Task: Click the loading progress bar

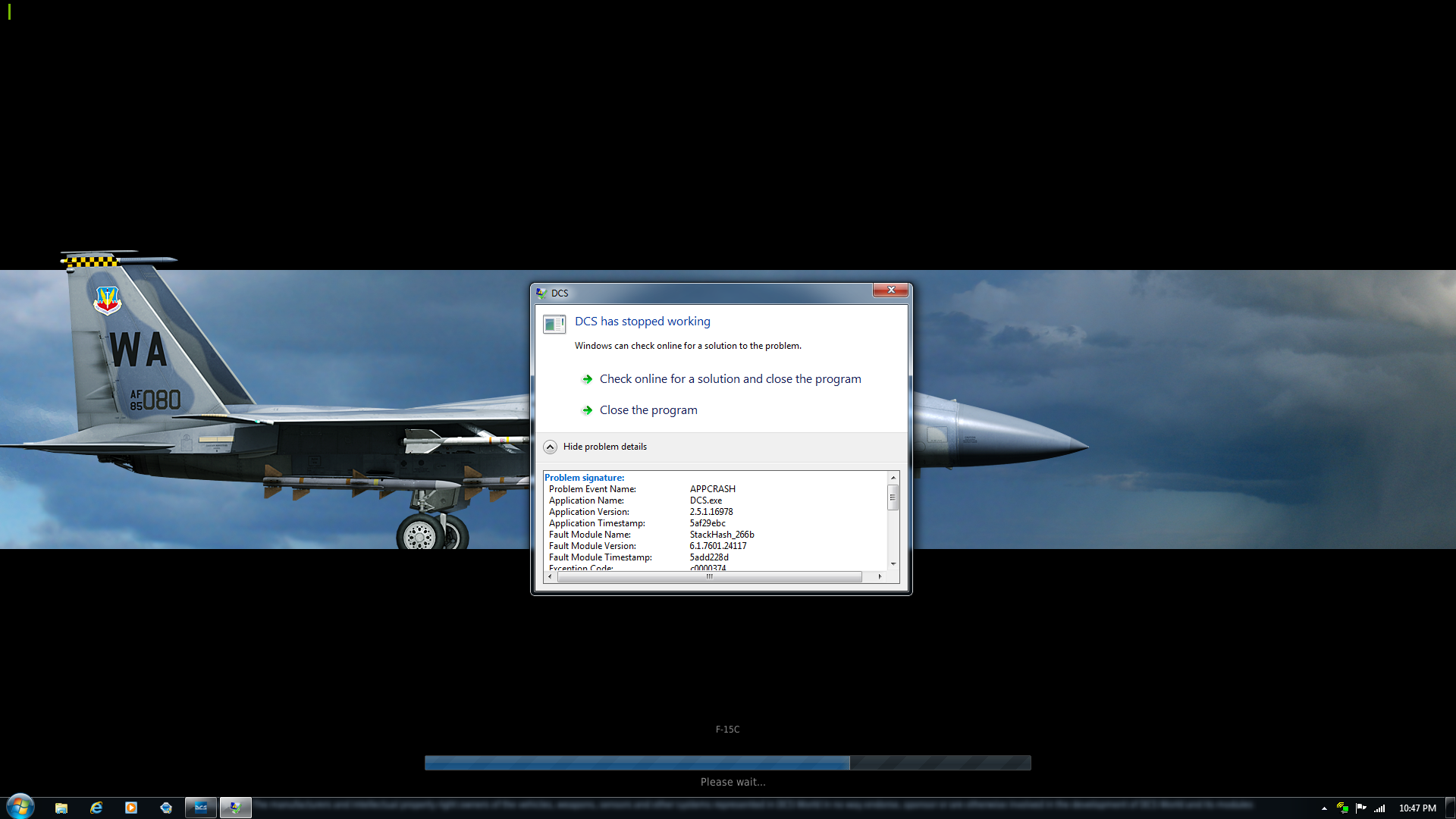Action: pyautogui.click(x=728, y=763)
